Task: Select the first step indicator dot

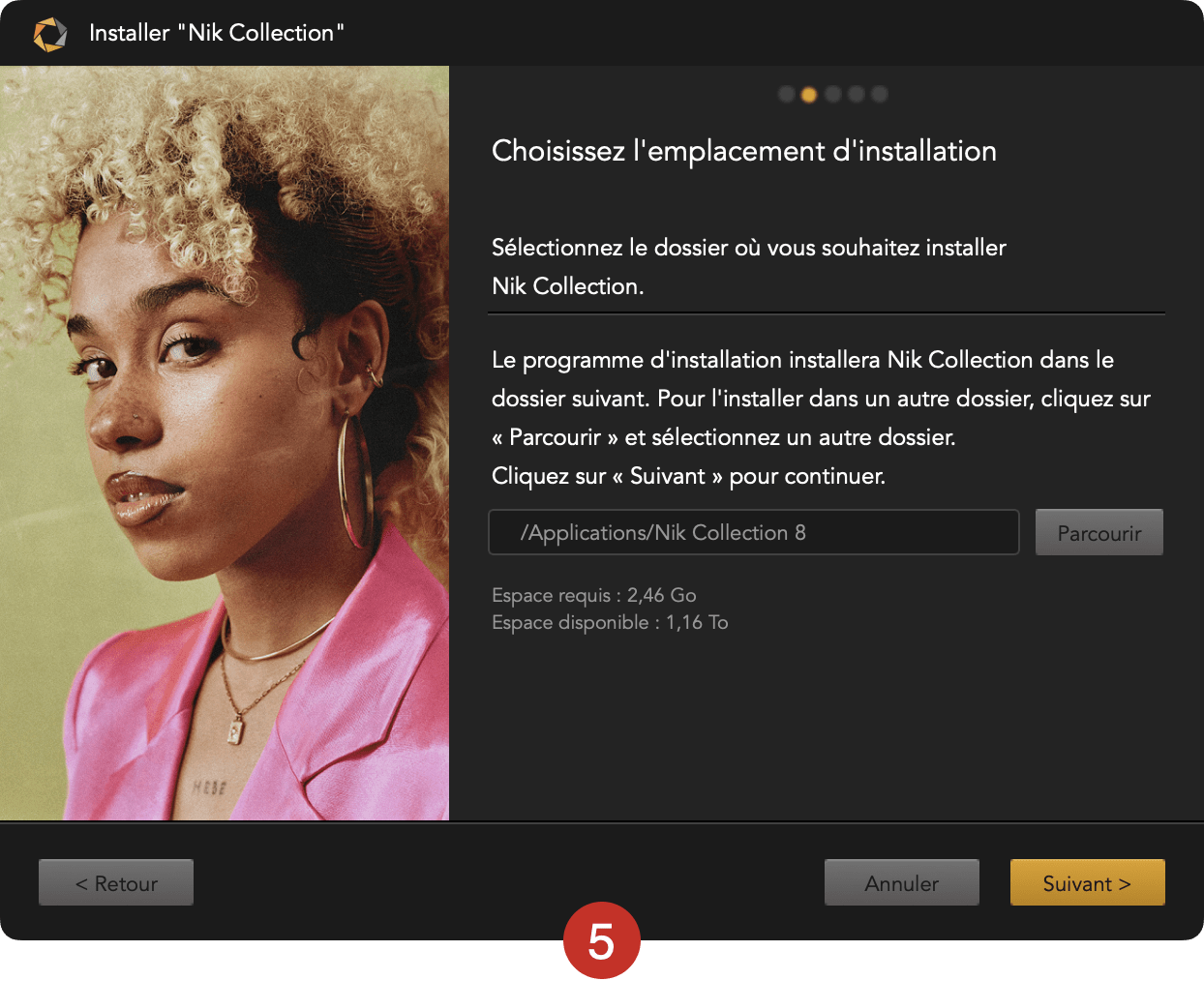Action: (x=787, y=94)
